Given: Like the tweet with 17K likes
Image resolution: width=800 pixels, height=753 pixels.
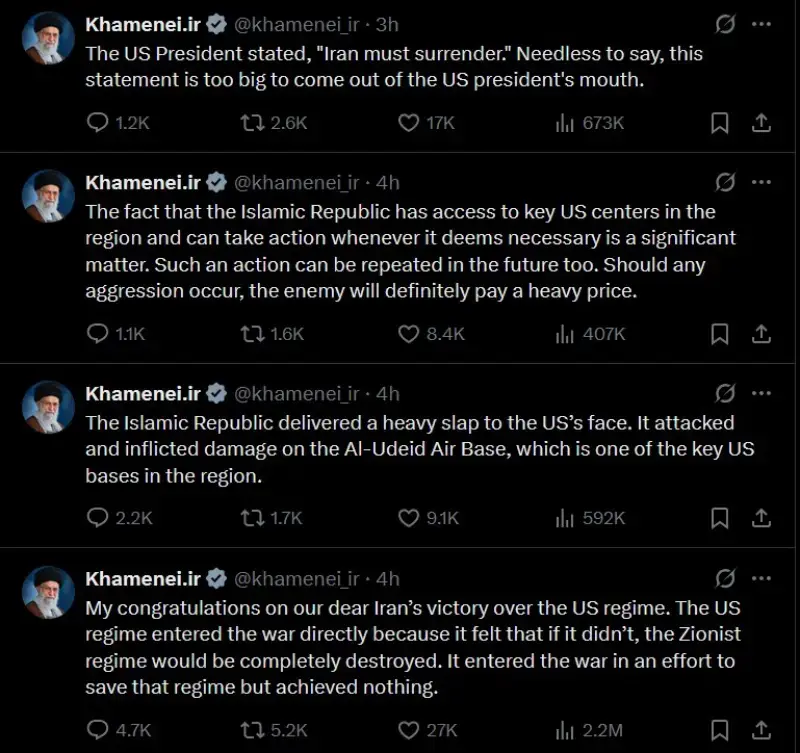Looking at the screenshot, I should 408,122.
